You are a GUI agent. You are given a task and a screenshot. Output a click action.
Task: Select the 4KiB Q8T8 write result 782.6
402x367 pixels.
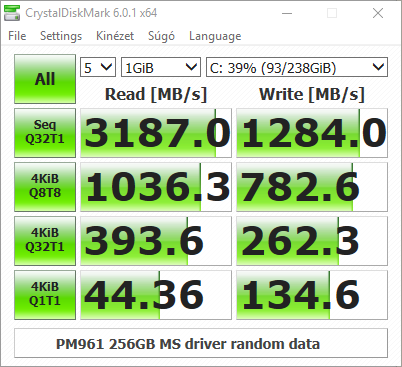[x=312, y=187]
